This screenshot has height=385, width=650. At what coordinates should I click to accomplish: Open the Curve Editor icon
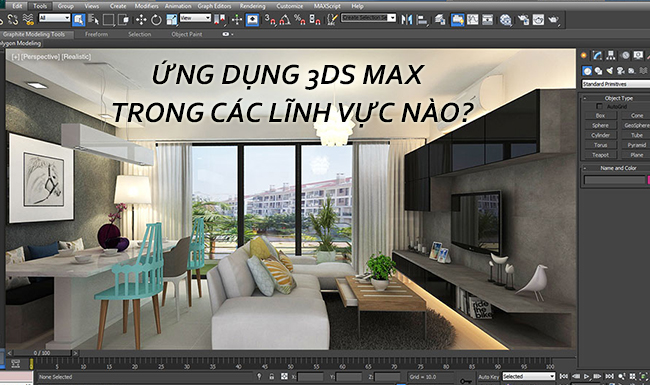click(473, 19)
